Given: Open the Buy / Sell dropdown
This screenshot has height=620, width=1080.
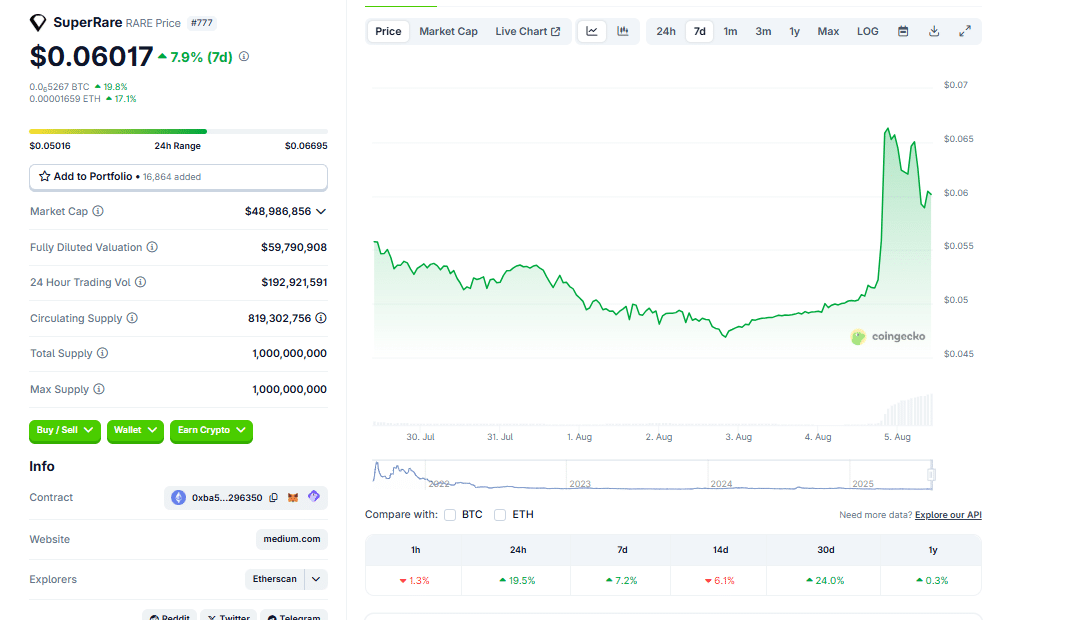Looking at the screenshot, I should click(x=65, y=430).
